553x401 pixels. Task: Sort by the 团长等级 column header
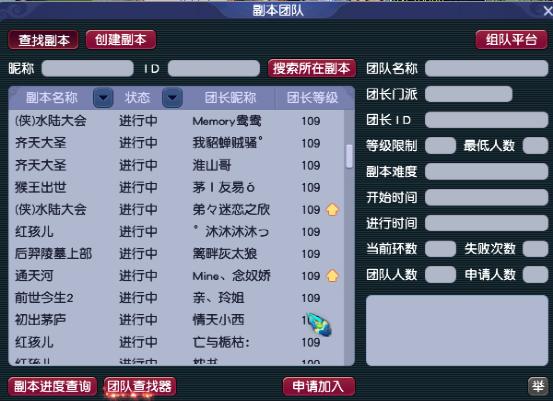click(312, 98)
